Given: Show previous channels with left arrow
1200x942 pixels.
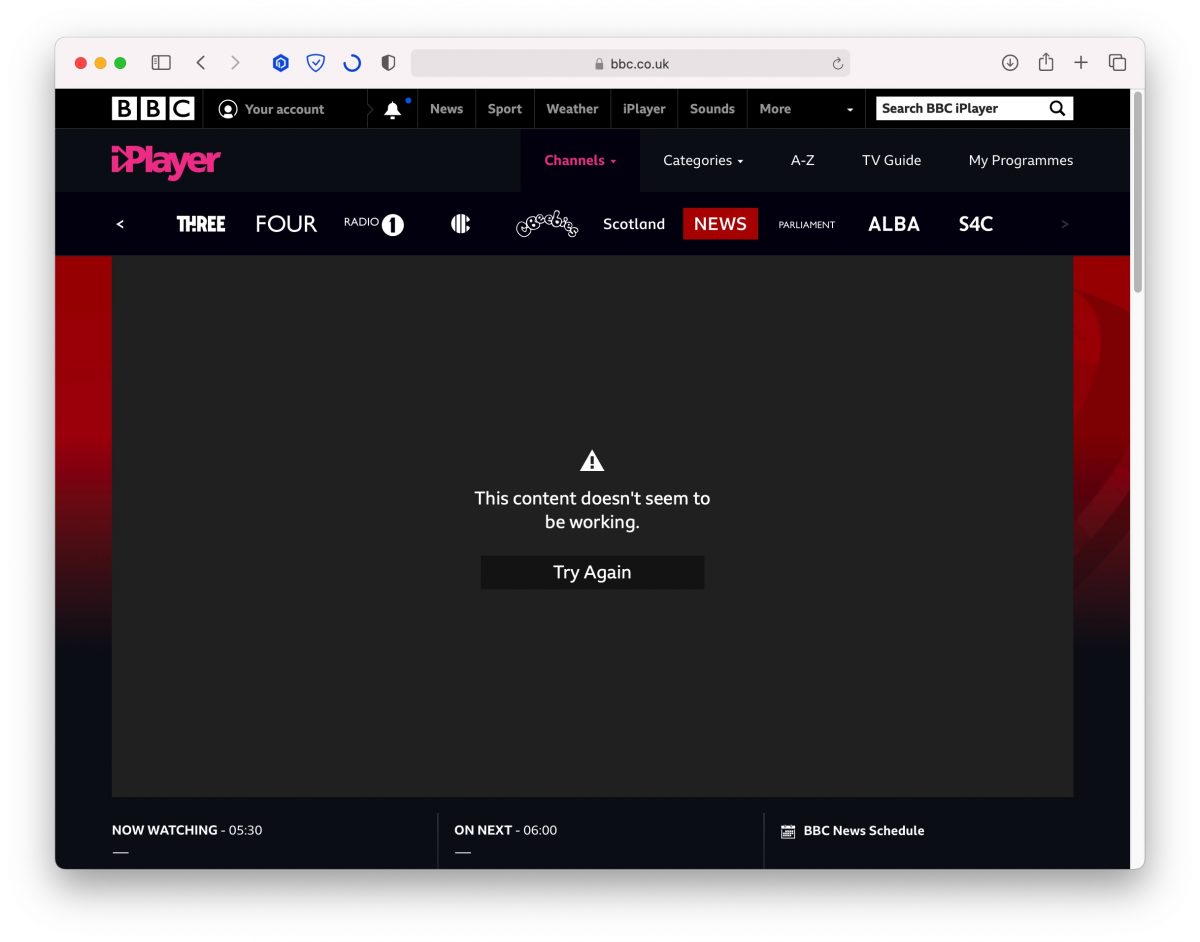Looking at the screenshot, I should coord(120,224).
